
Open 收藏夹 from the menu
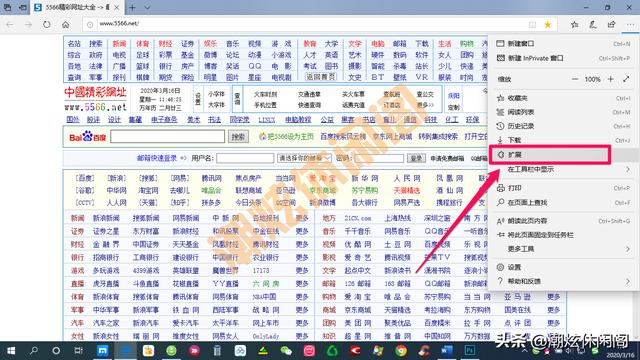click(x=563, y=98)
